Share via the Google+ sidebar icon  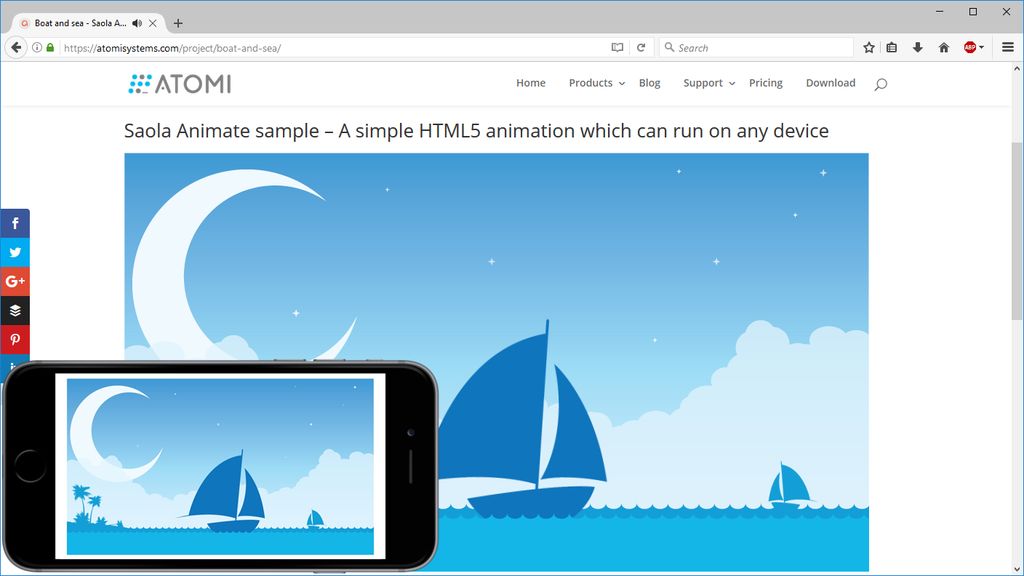pyautogui.click(x=14, y=281)
